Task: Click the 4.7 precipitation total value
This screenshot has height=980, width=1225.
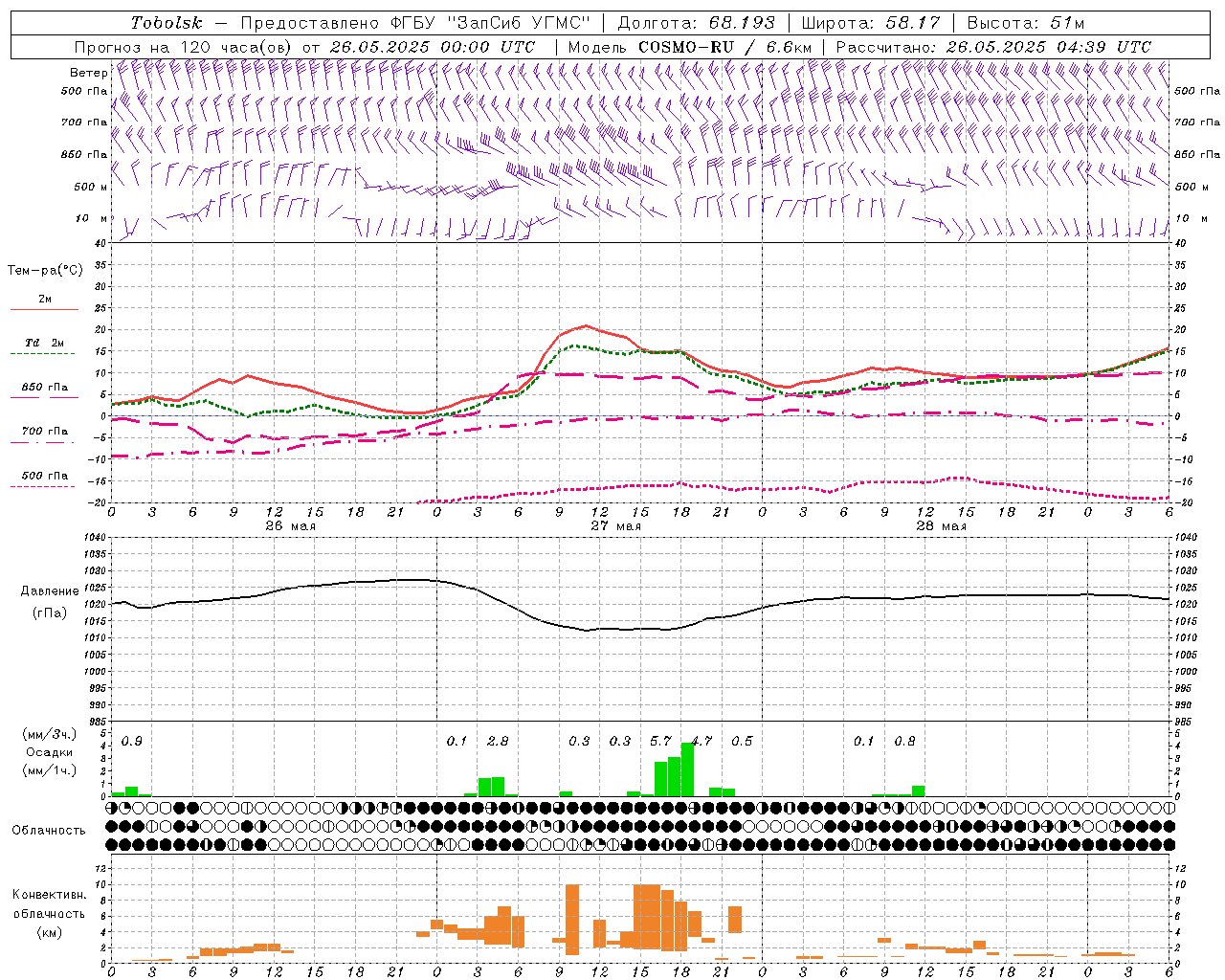Action: pyautogui.click(x=702, y=741)
